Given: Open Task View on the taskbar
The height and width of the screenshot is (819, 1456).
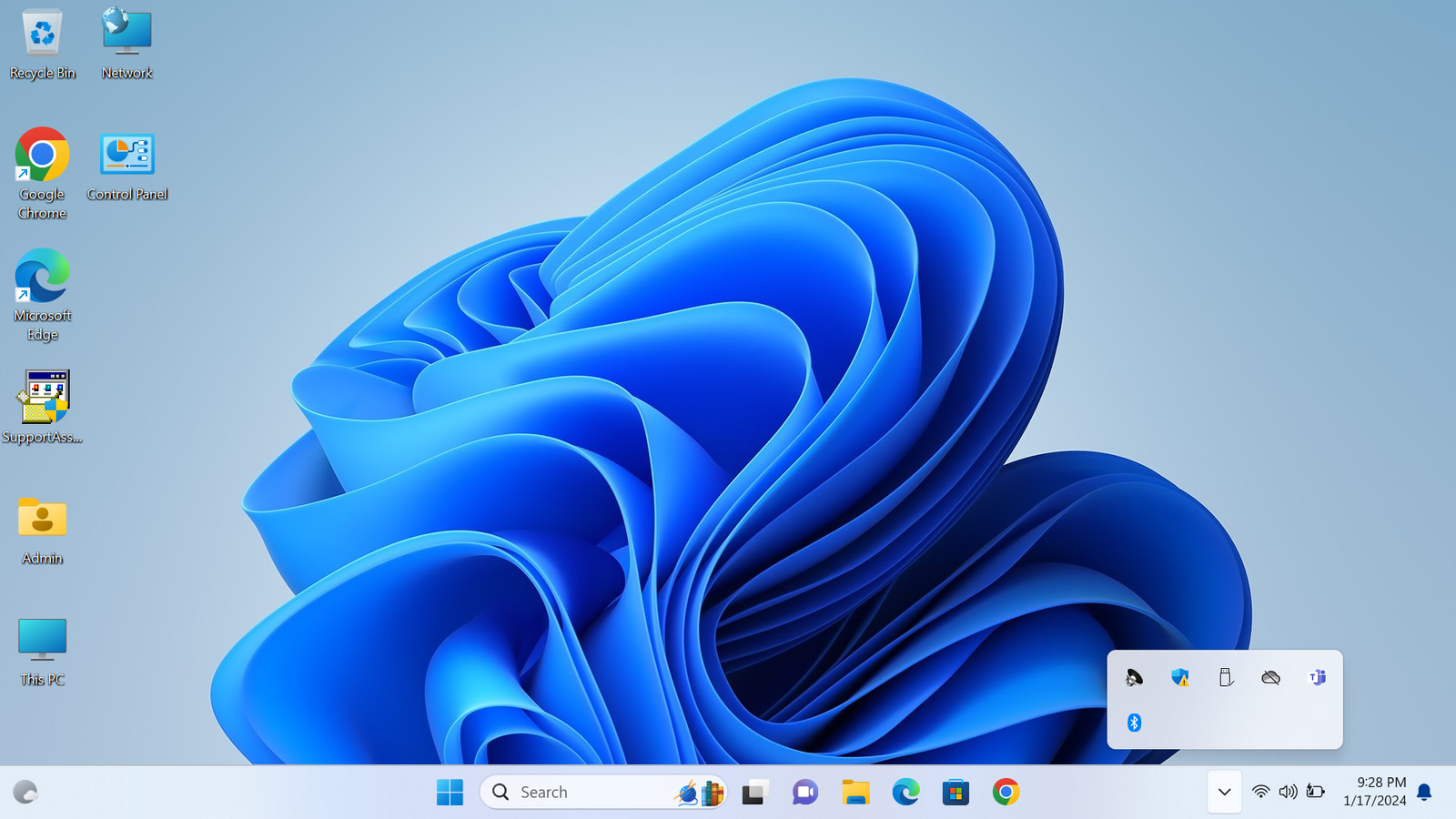Looking at the screenshot, I should pos(753,793).
